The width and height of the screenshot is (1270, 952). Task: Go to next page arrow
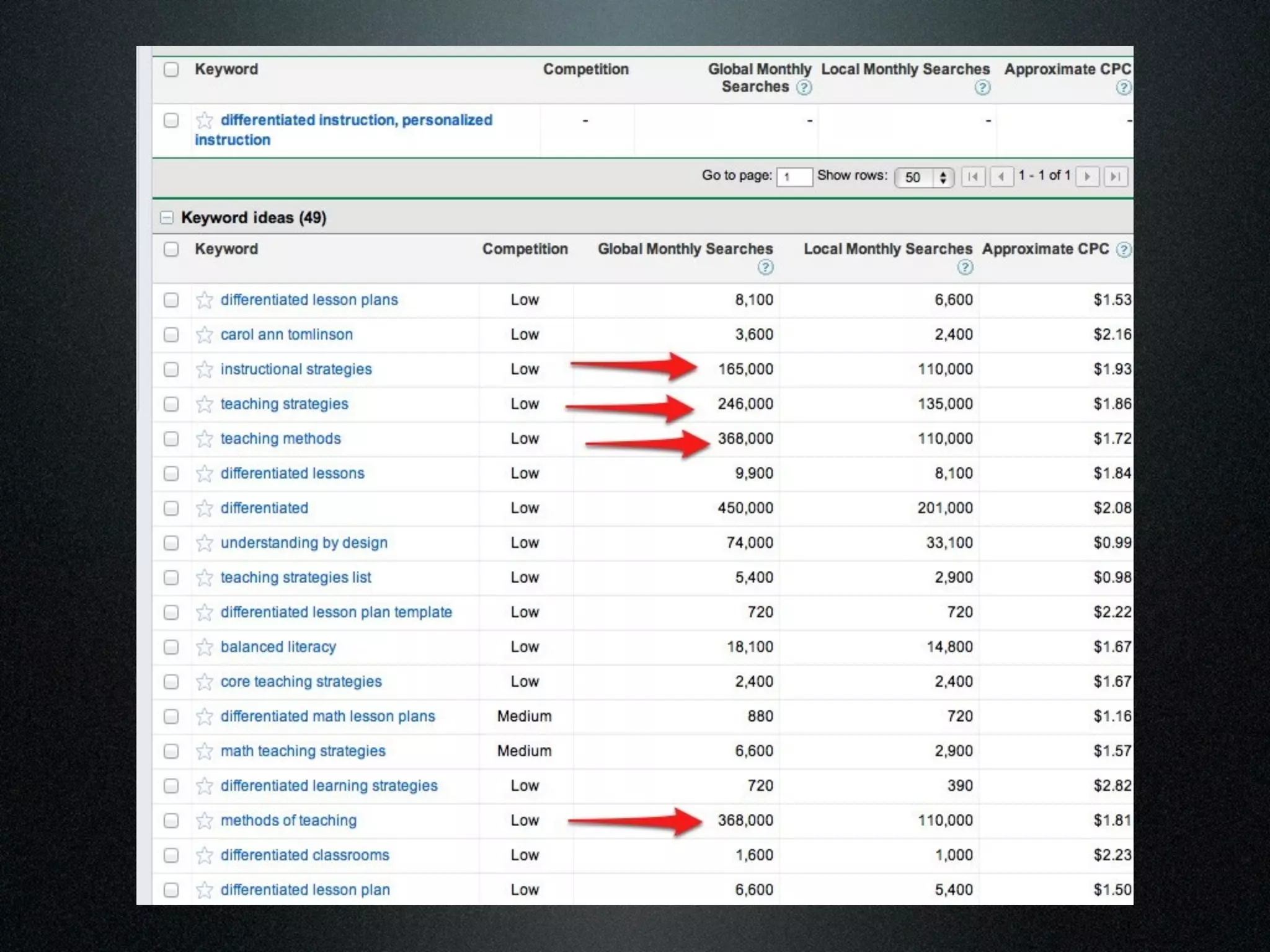point(1087,177)
